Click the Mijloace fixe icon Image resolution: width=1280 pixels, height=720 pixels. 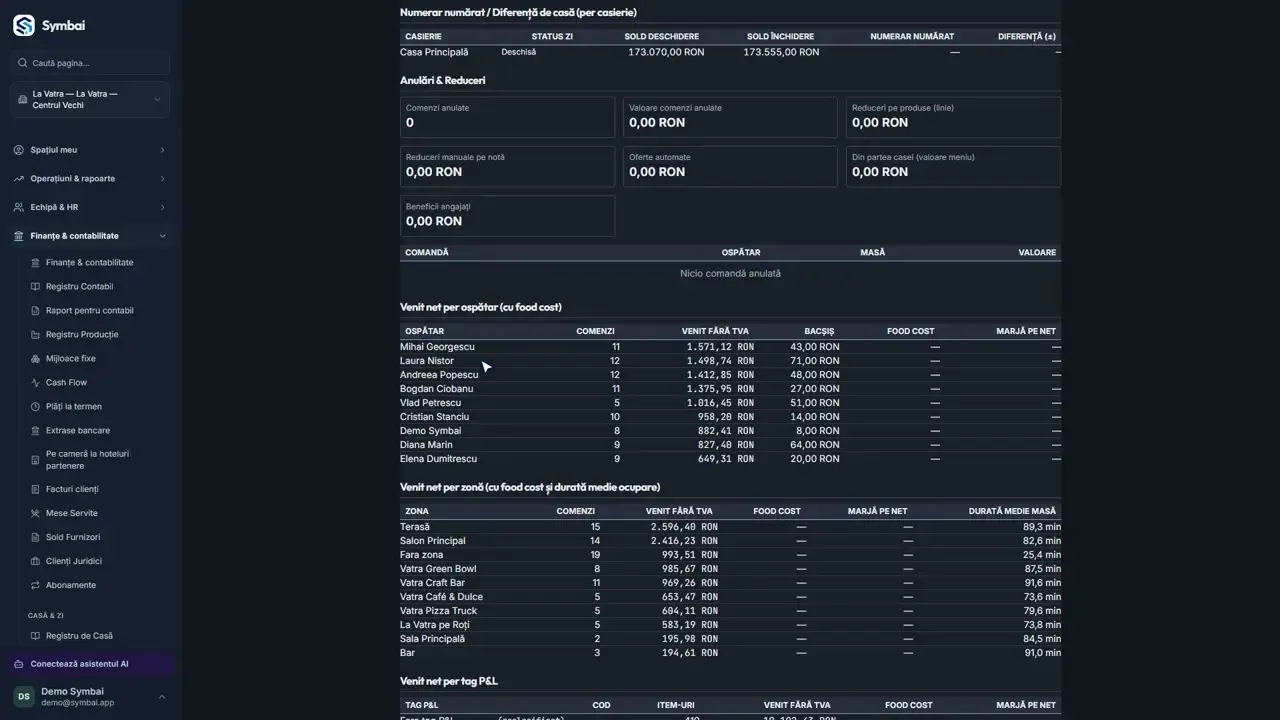(x=35, y=359)
